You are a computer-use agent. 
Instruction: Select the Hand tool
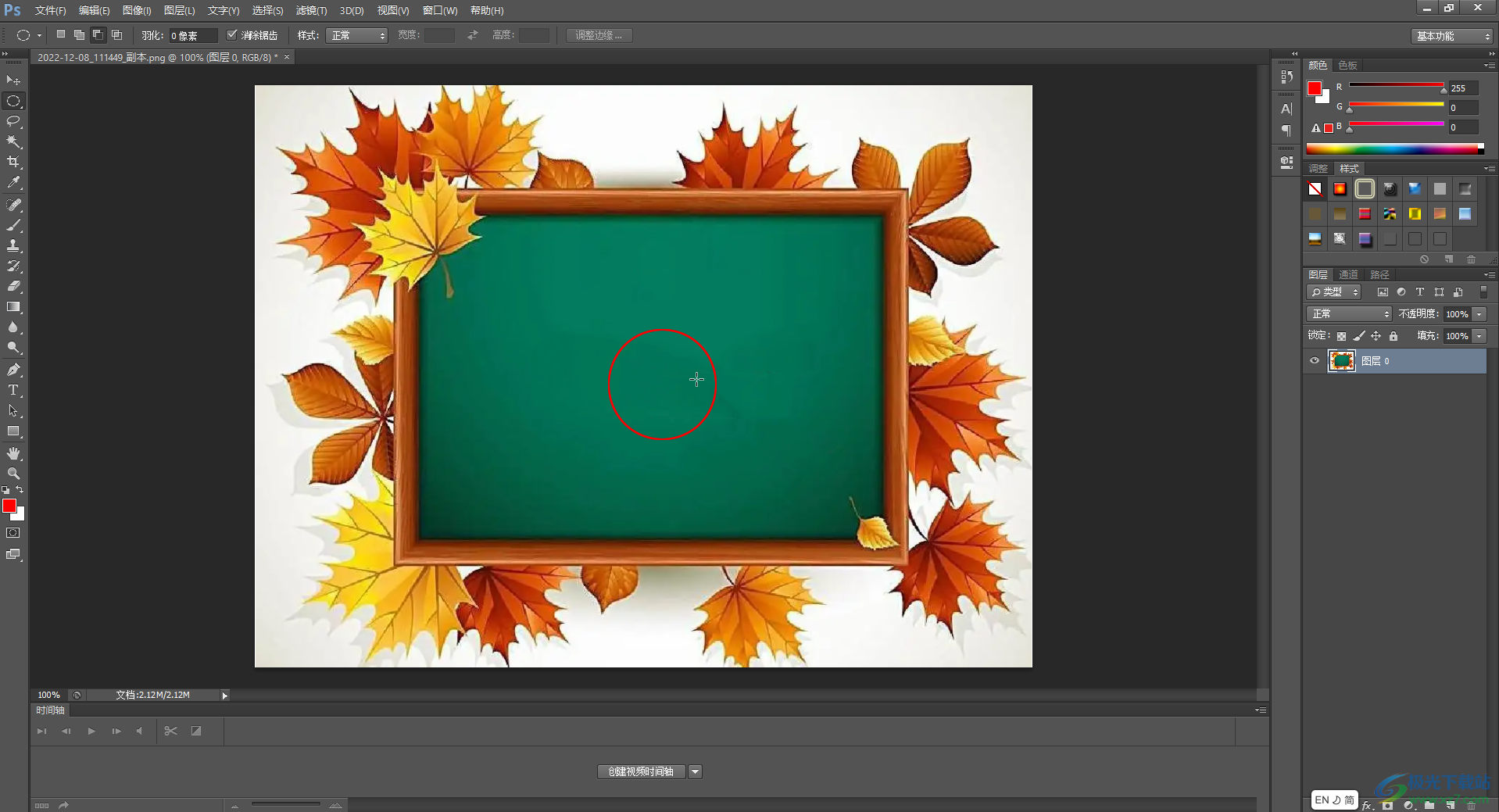13,453
